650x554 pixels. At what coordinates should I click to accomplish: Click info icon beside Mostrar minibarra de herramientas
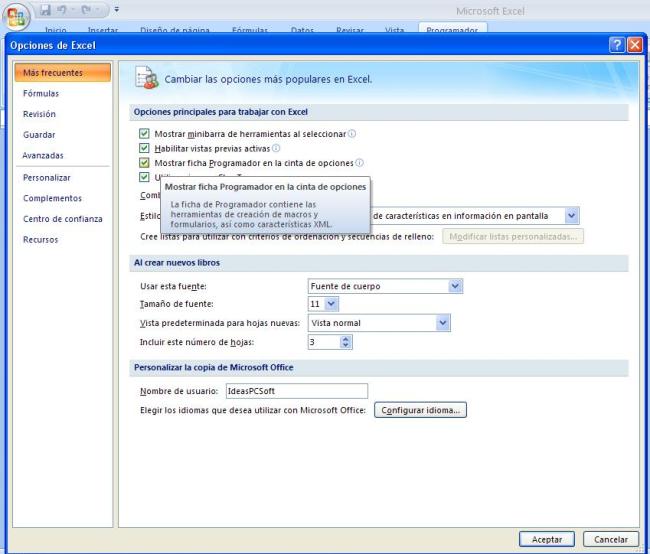click(352, 134)
